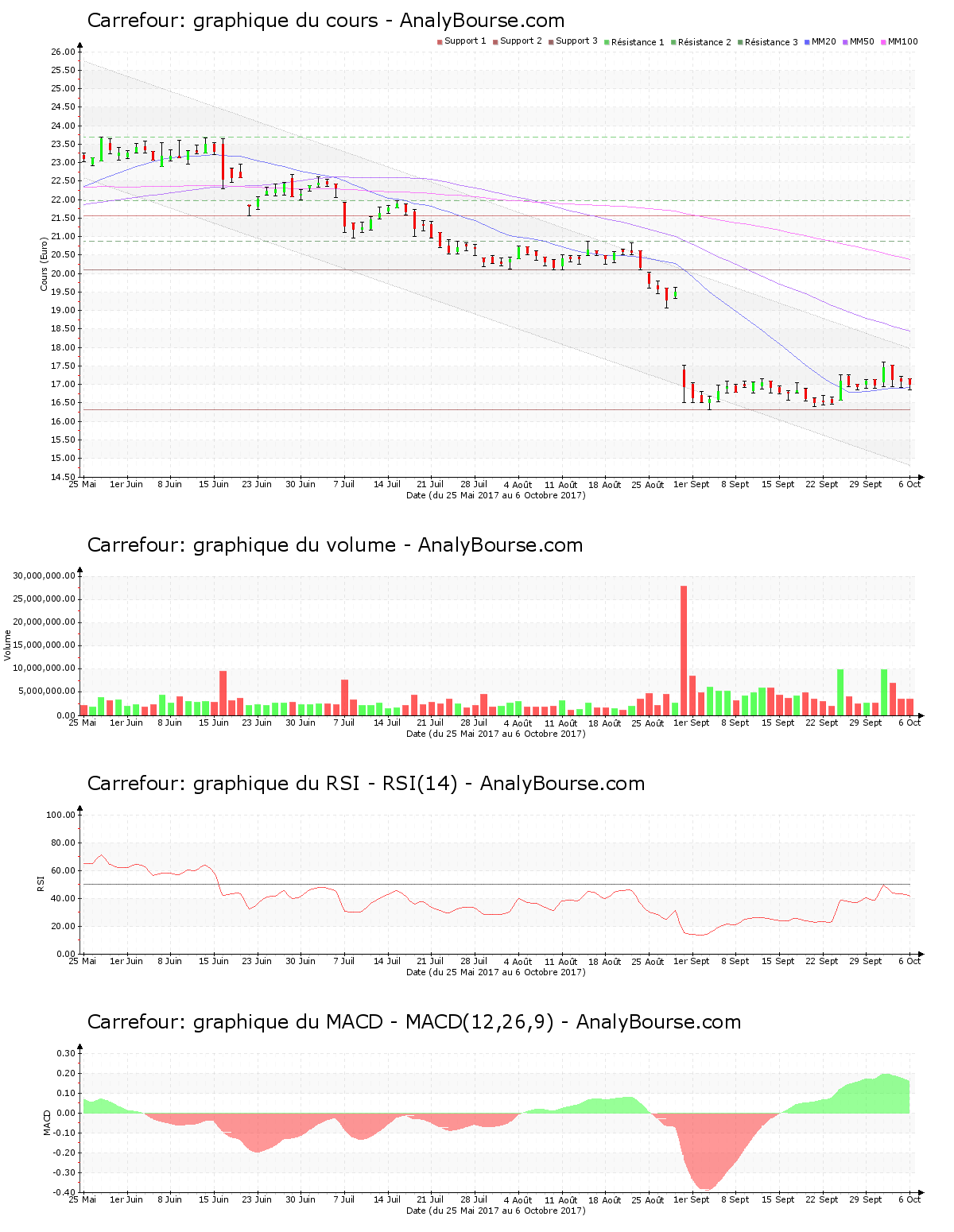Click the 'graphique du MACD - MACD(12,26,9)' title

414,1022
